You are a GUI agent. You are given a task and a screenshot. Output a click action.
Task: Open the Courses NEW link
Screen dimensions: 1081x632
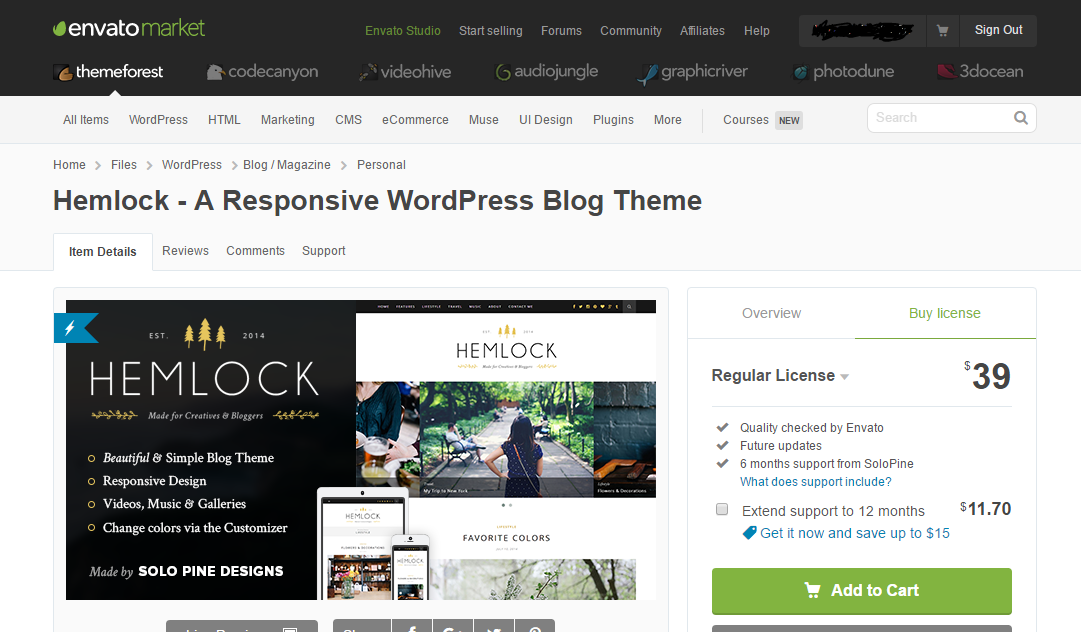762,120
